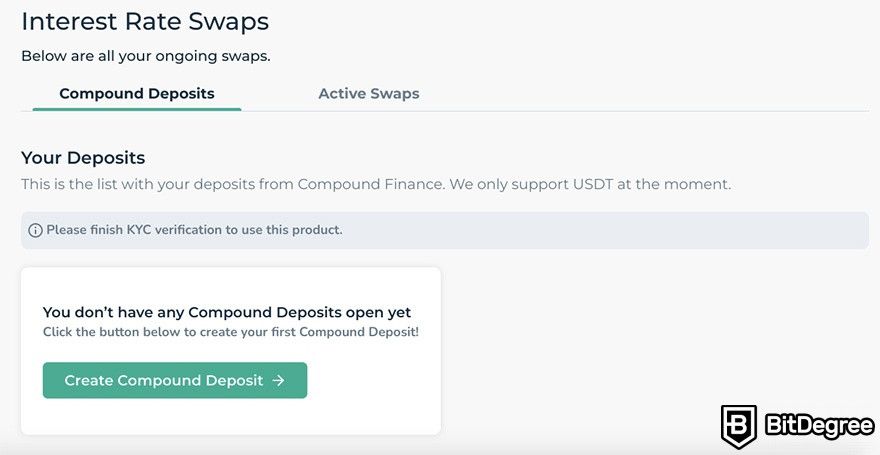Click the 'Below are all your ongoing swaps' subtitle
Screen dimensions: 880x455
(146, 56)
